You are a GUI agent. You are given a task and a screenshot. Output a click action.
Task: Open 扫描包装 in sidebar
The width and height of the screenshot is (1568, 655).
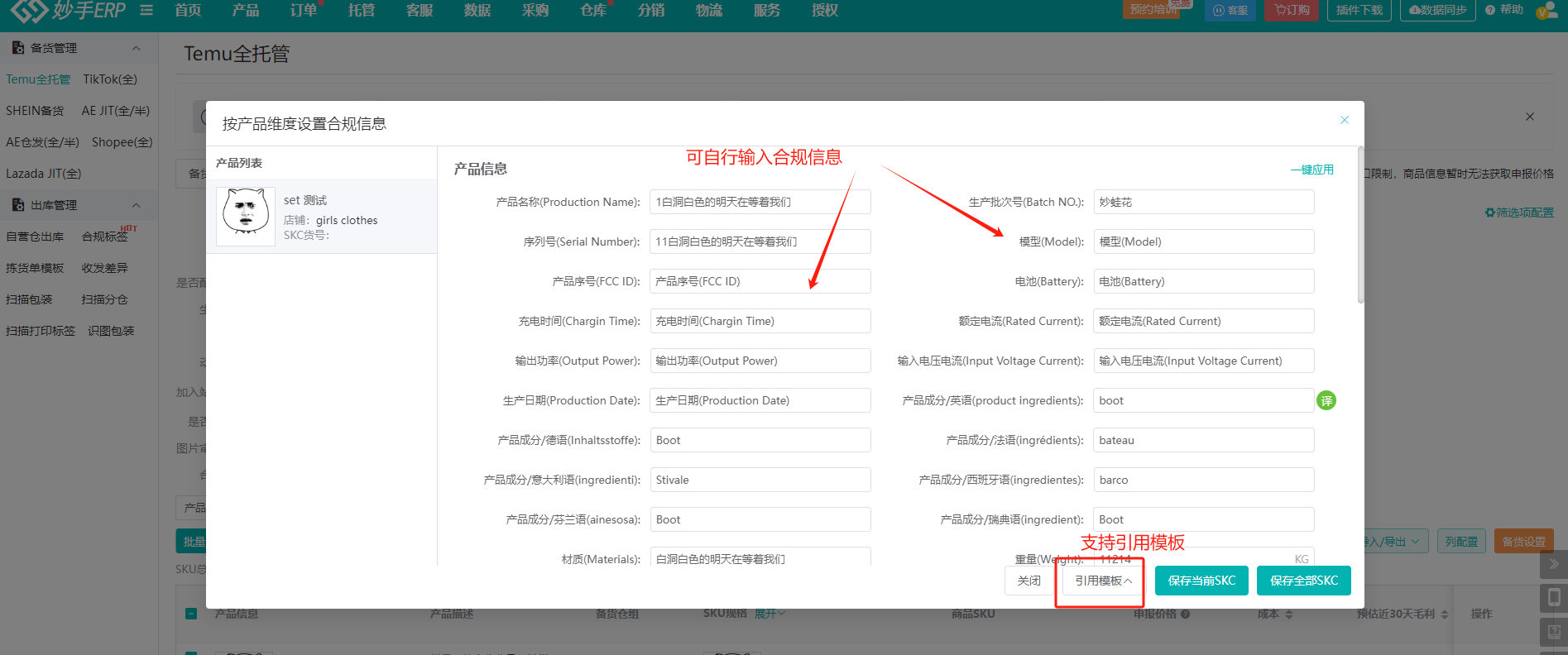click(x=29, y=299)
